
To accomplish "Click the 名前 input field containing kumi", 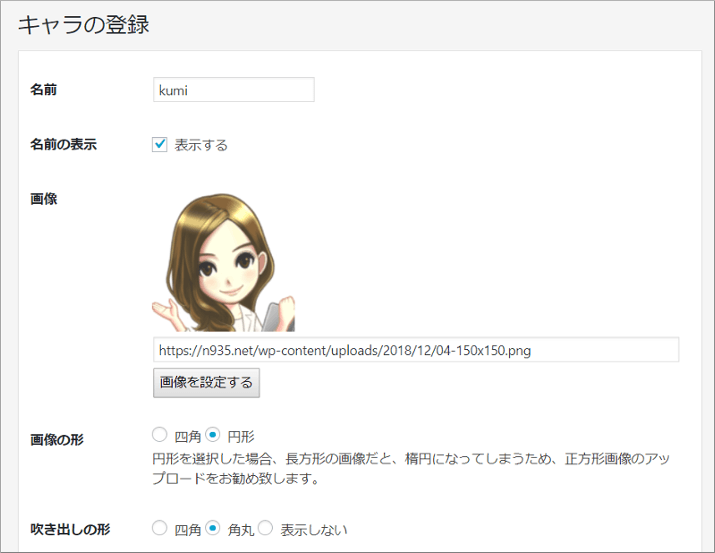I will [x=233, y=90].
